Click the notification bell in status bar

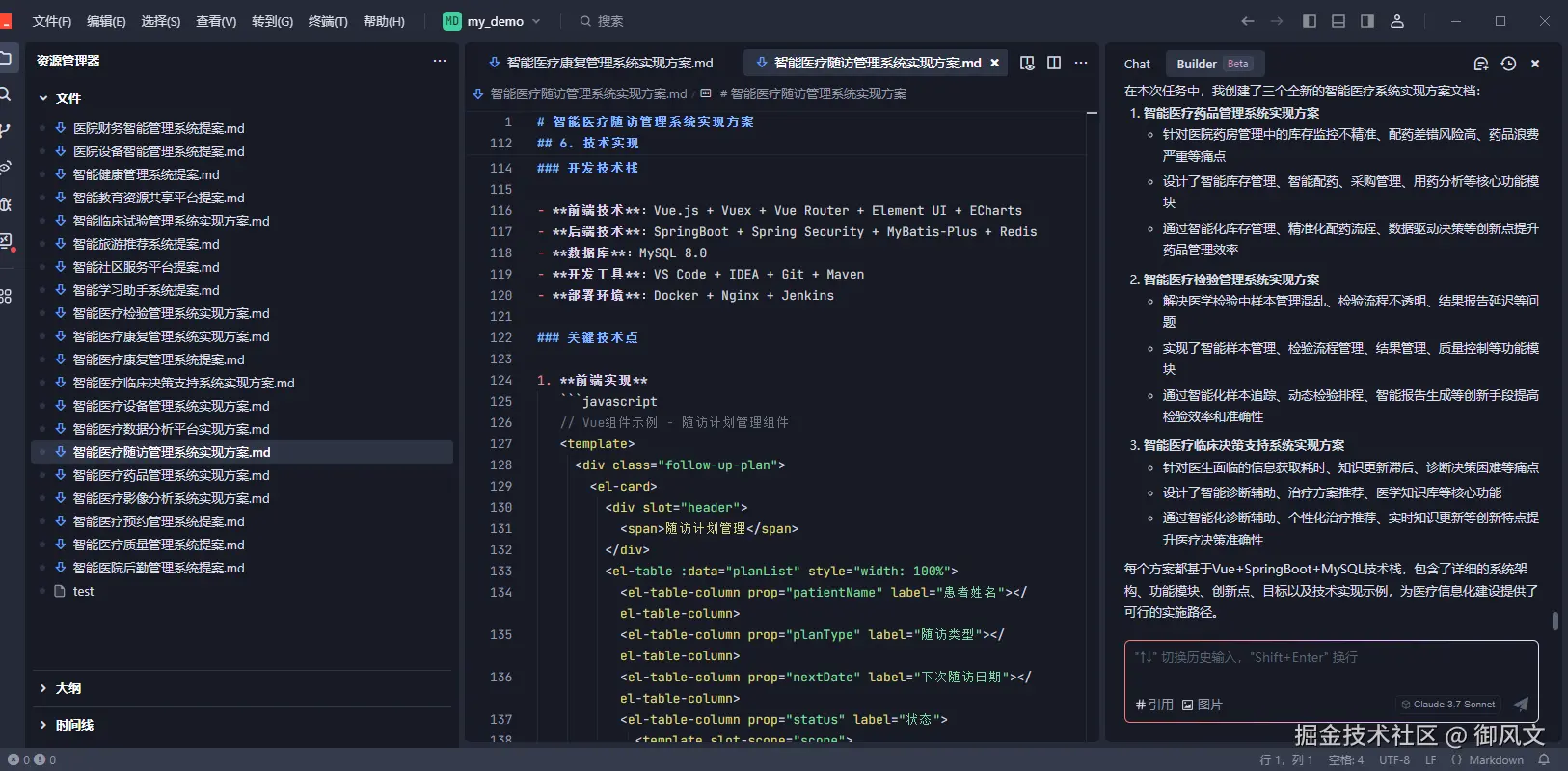(1544, 759)
